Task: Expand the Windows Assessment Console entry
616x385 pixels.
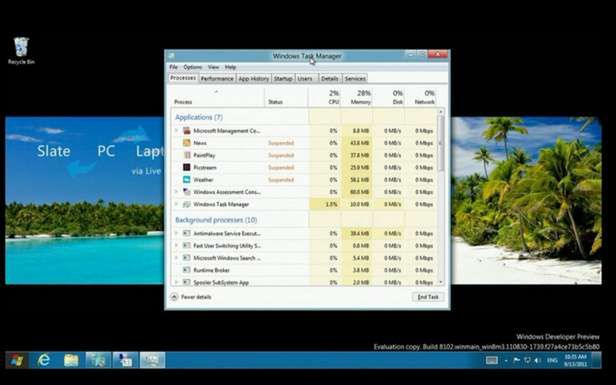Action: point(176,192)
